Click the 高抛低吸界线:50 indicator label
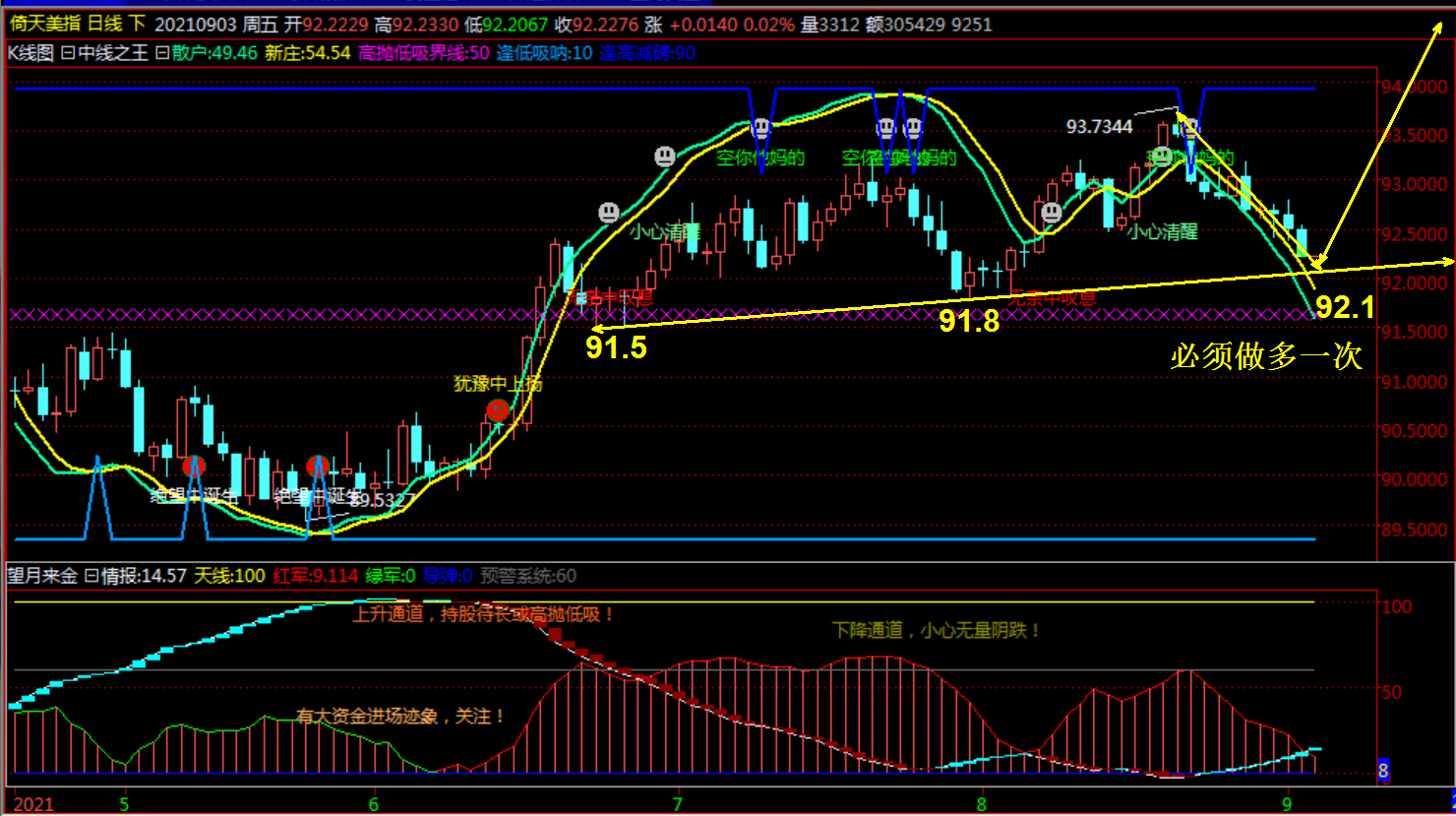1456x816 pixels. [x=423, y=53]
